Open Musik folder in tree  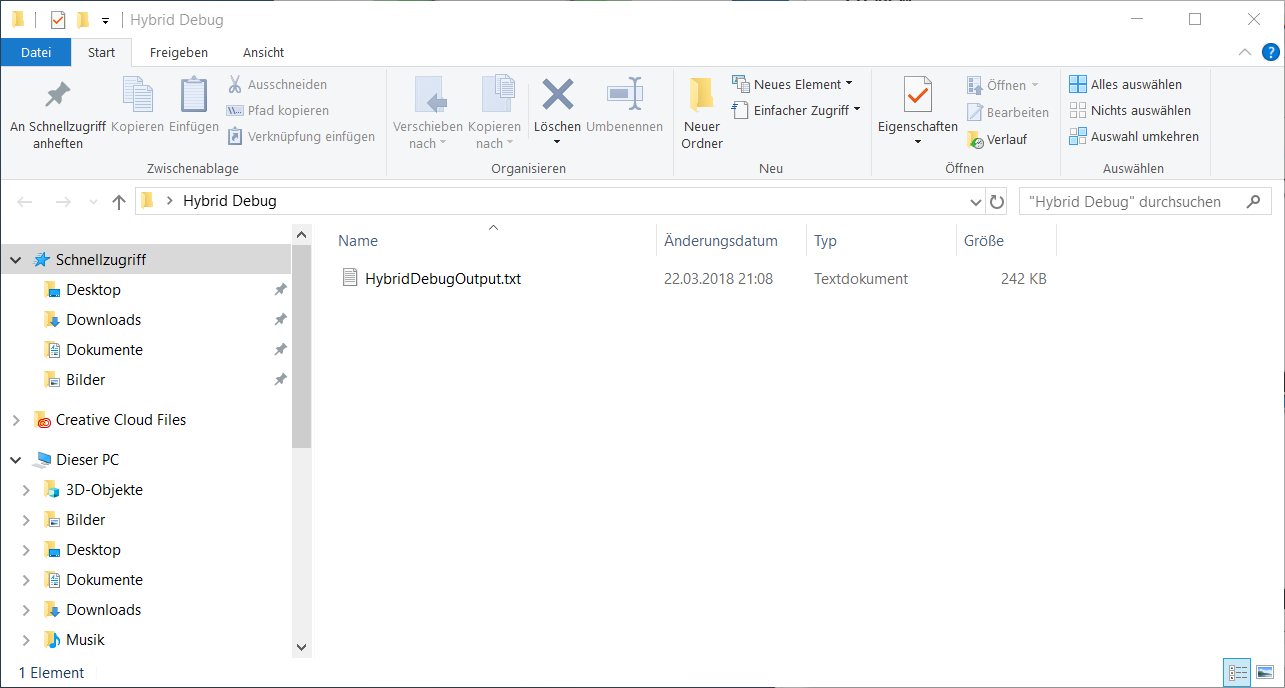click(85, 640)
